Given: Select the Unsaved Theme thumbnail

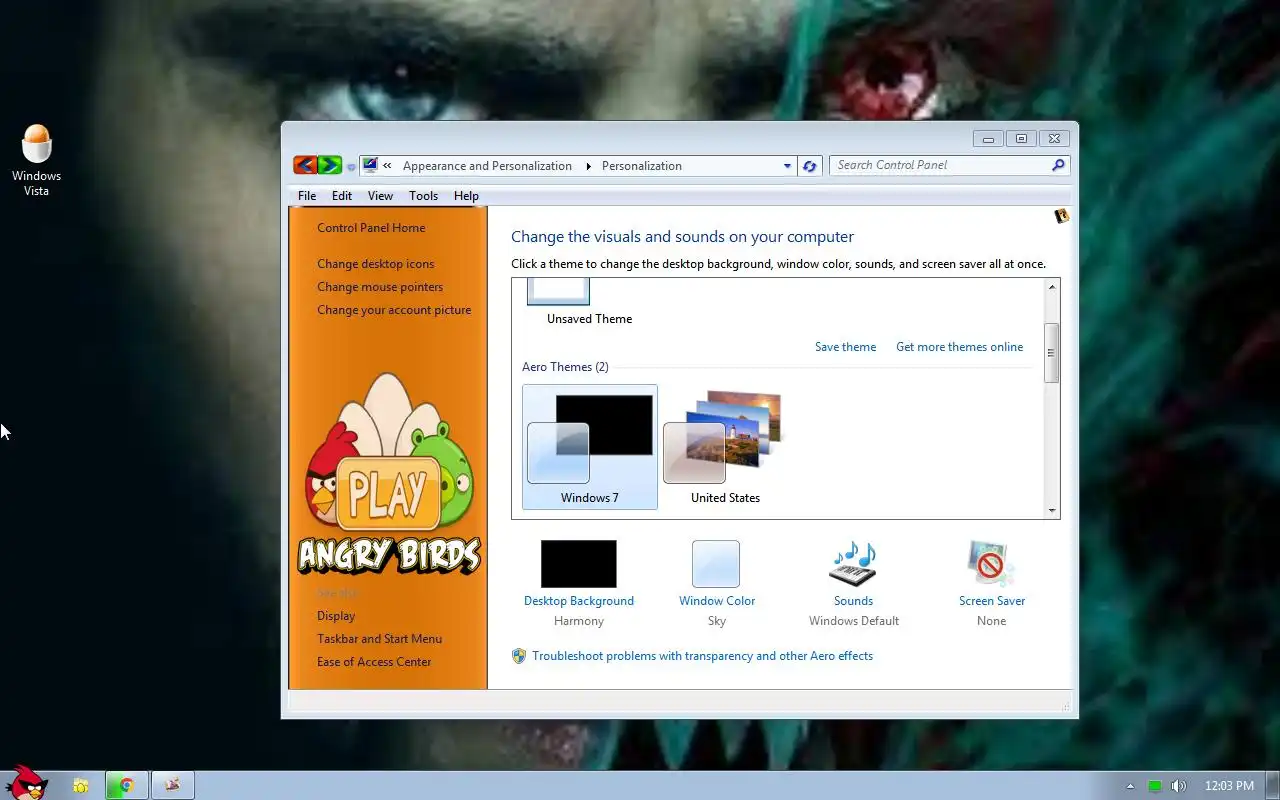Looking at the screenshot, I should point(558,292).
